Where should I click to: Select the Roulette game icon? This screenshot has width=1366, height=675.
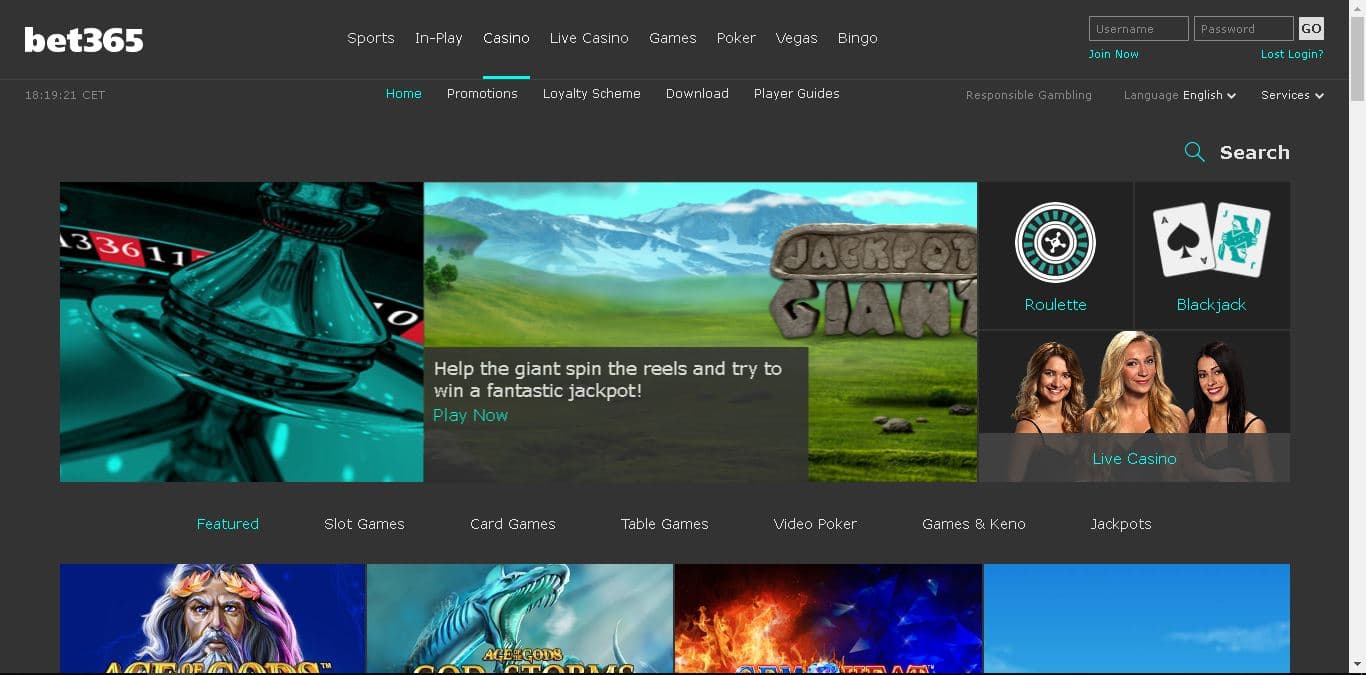[1055, 242]
